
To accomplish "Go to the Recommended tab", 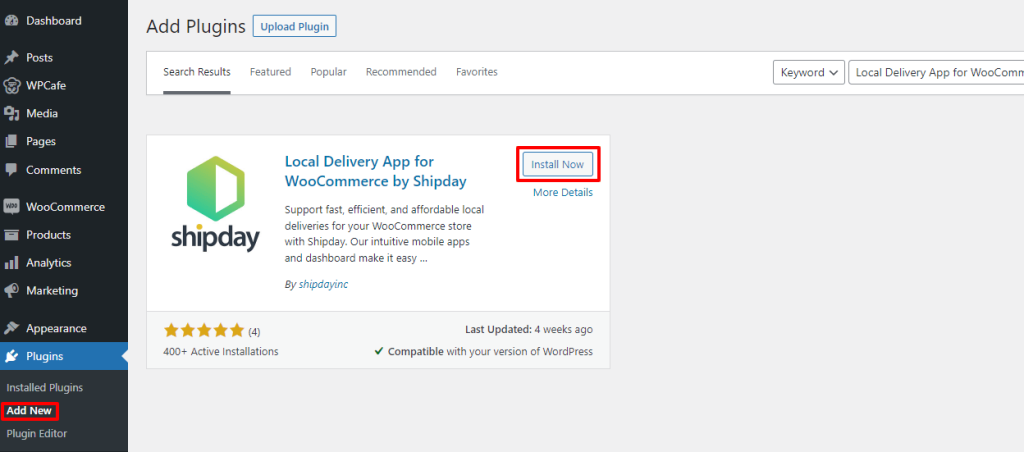I will click(x=401, y=72).
